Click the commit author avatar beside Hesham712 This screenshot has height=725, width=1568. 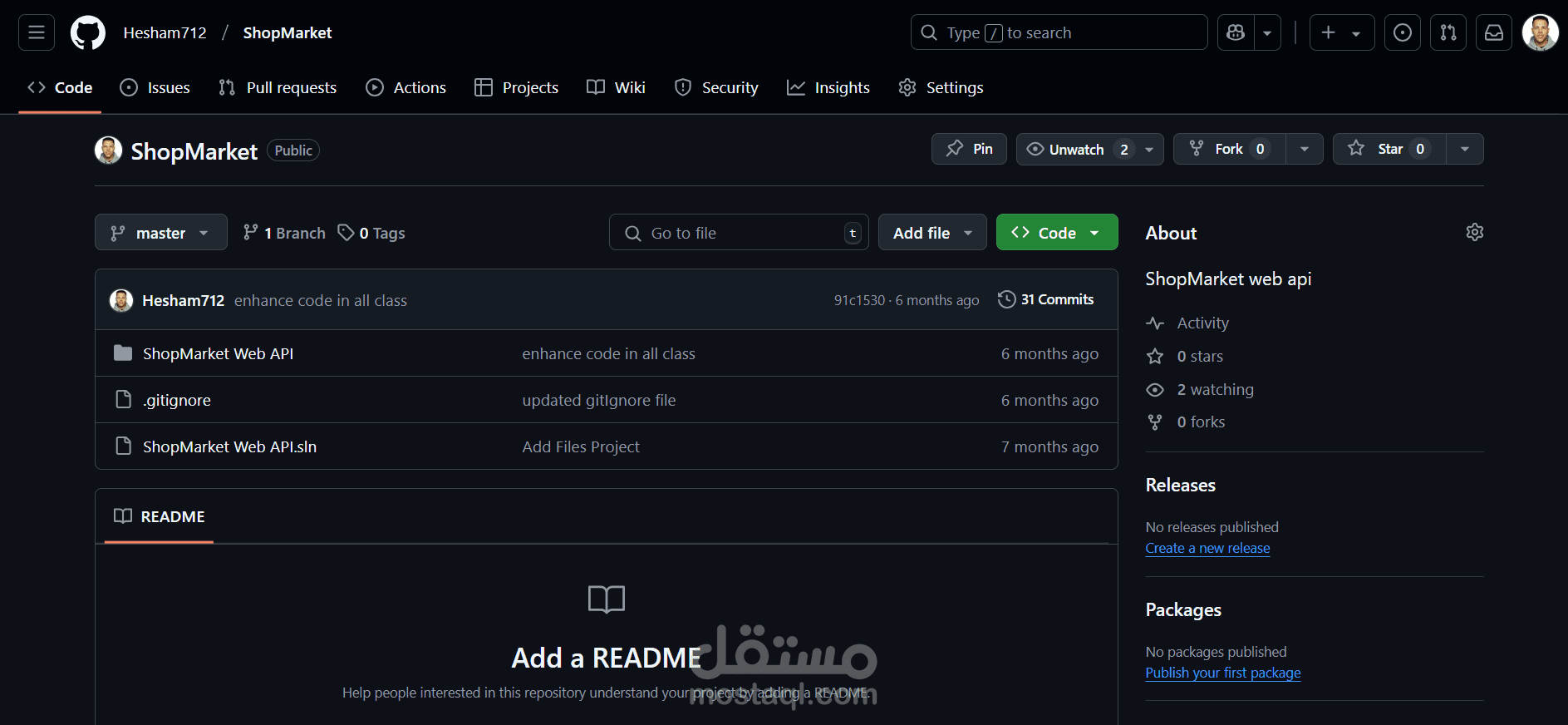tap(121, 300)
